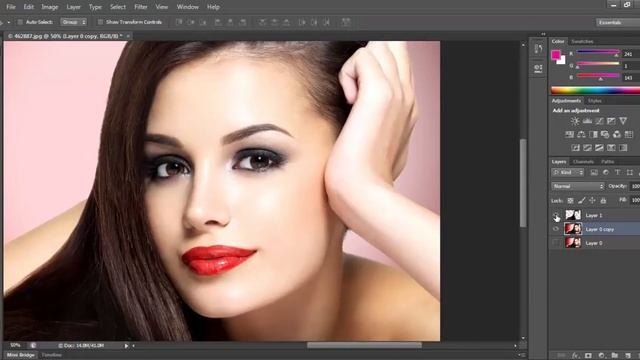
Task: Click the Create new group folder icon
Action: [x=615, y=356]
